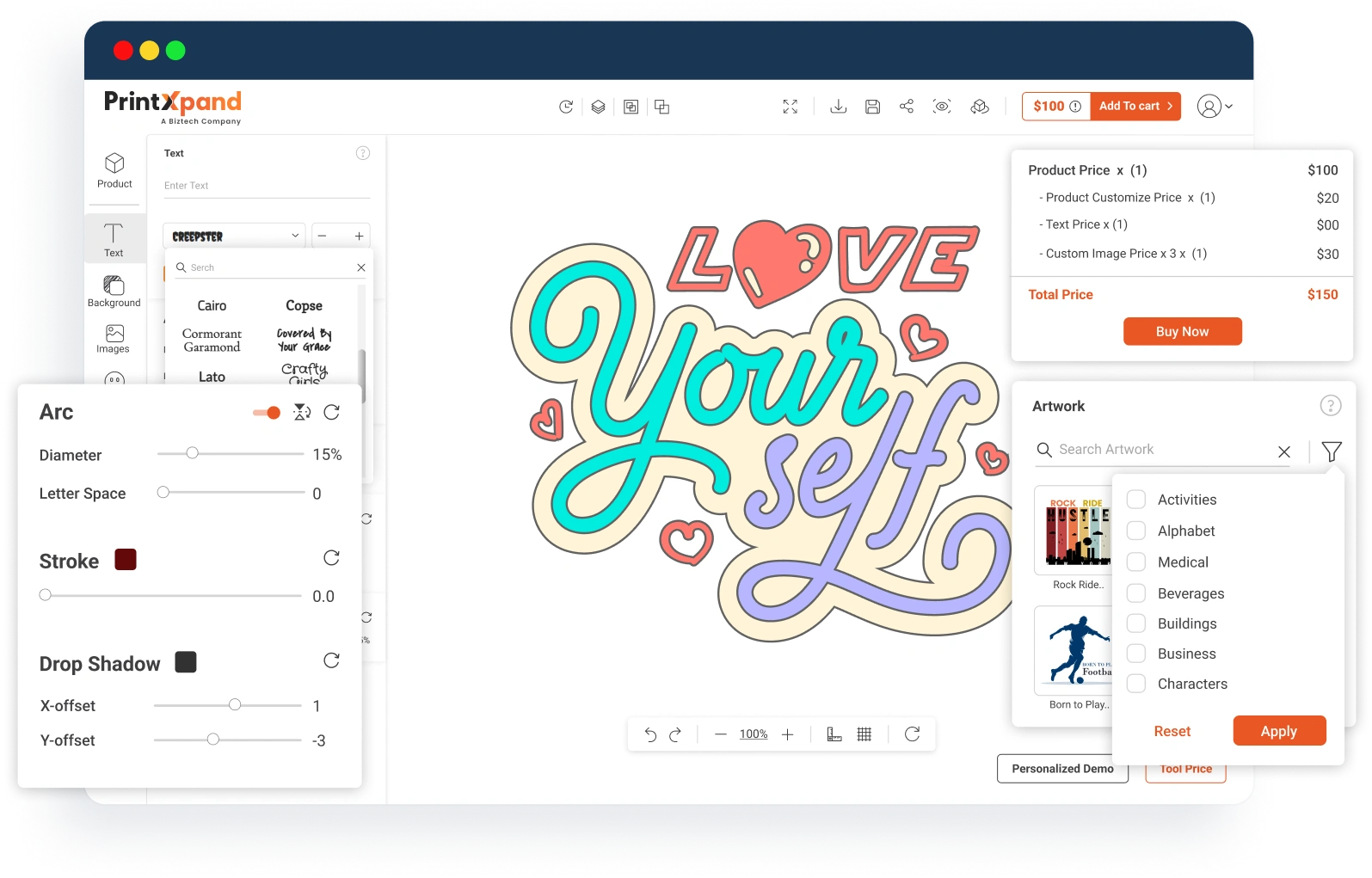
Task: Open the artwork filter funnel icon
Action: tap(1331, 451)
